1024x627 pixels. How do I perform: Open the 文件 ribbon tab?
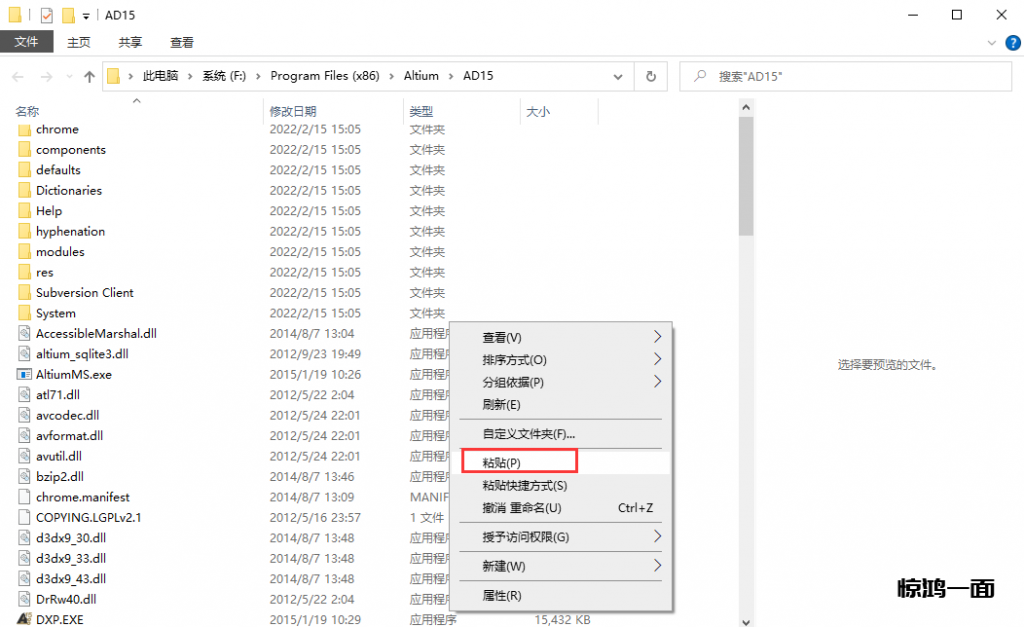[x=26, y=42]
